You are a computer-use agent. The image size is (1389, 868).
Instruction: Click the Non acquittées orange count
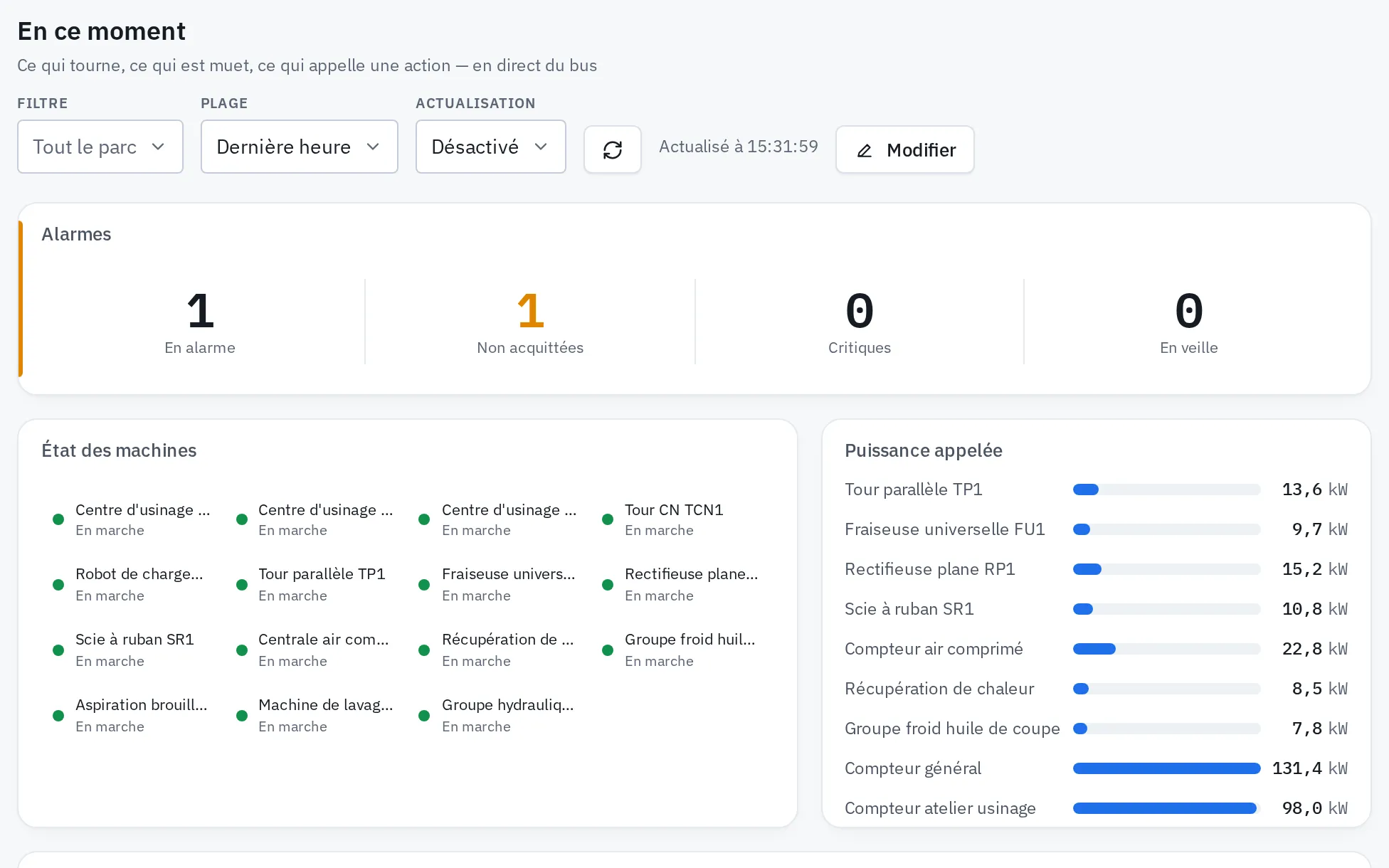click(530, 311)
